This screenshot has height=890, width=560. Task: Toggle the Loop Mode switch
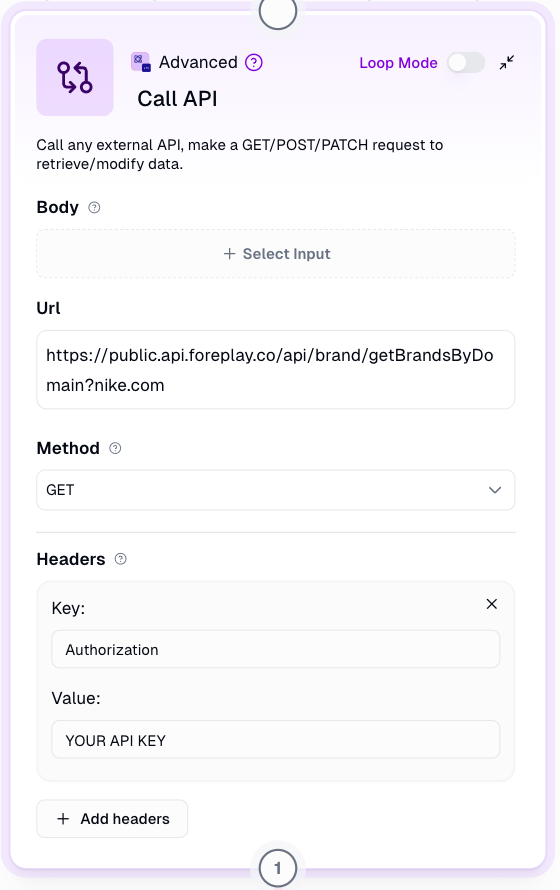click(x=466, y=62)
